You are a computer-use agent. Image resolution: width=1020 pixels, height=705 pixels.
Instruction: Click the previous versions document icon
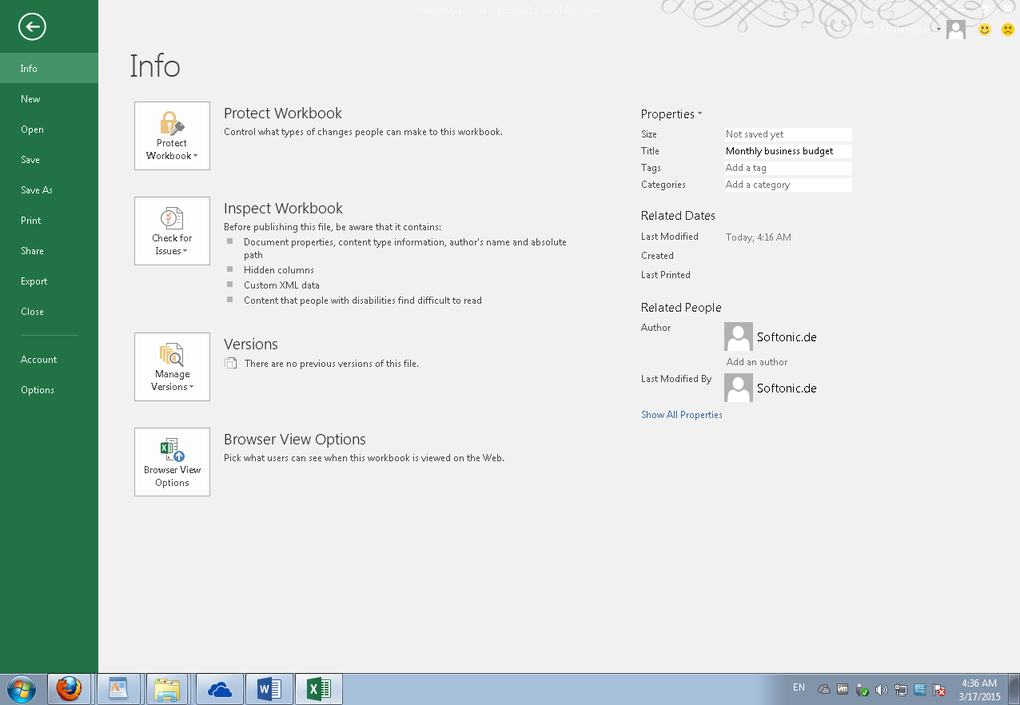point(230,363)
